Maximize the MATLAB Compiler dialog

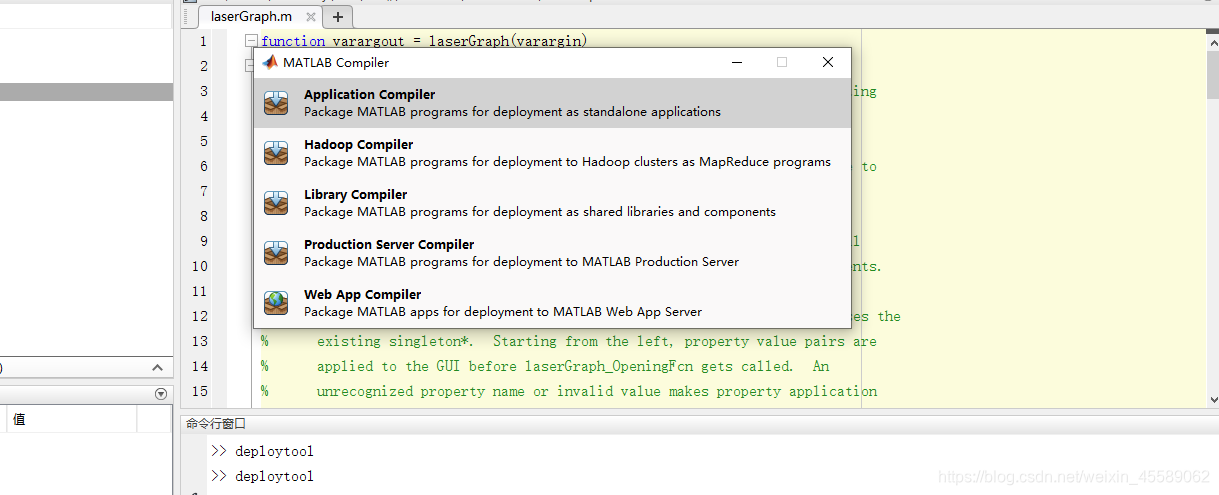click(x=782, y=62)
